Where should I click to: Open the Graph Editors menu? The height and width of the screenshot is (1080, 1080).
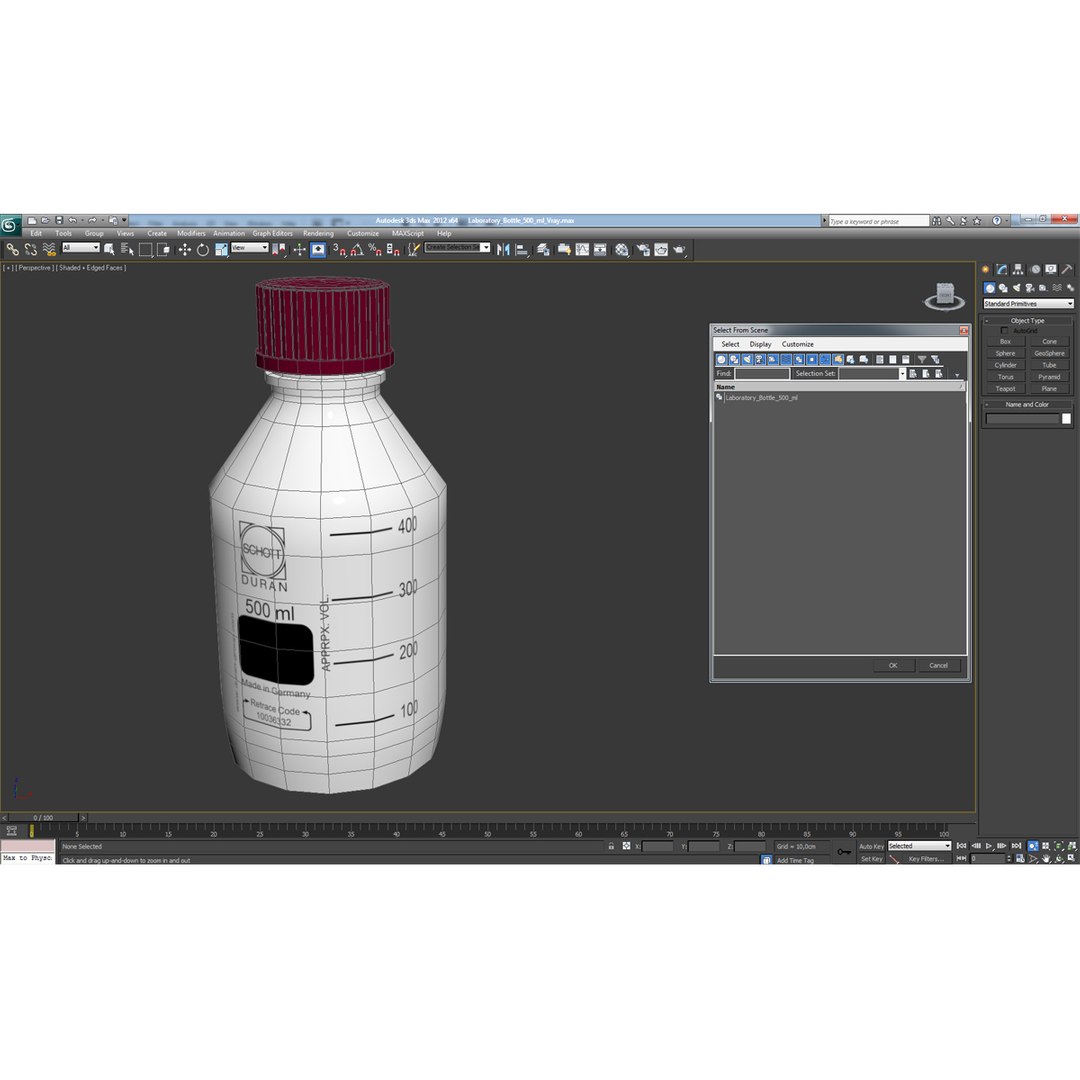pos(272,233)
